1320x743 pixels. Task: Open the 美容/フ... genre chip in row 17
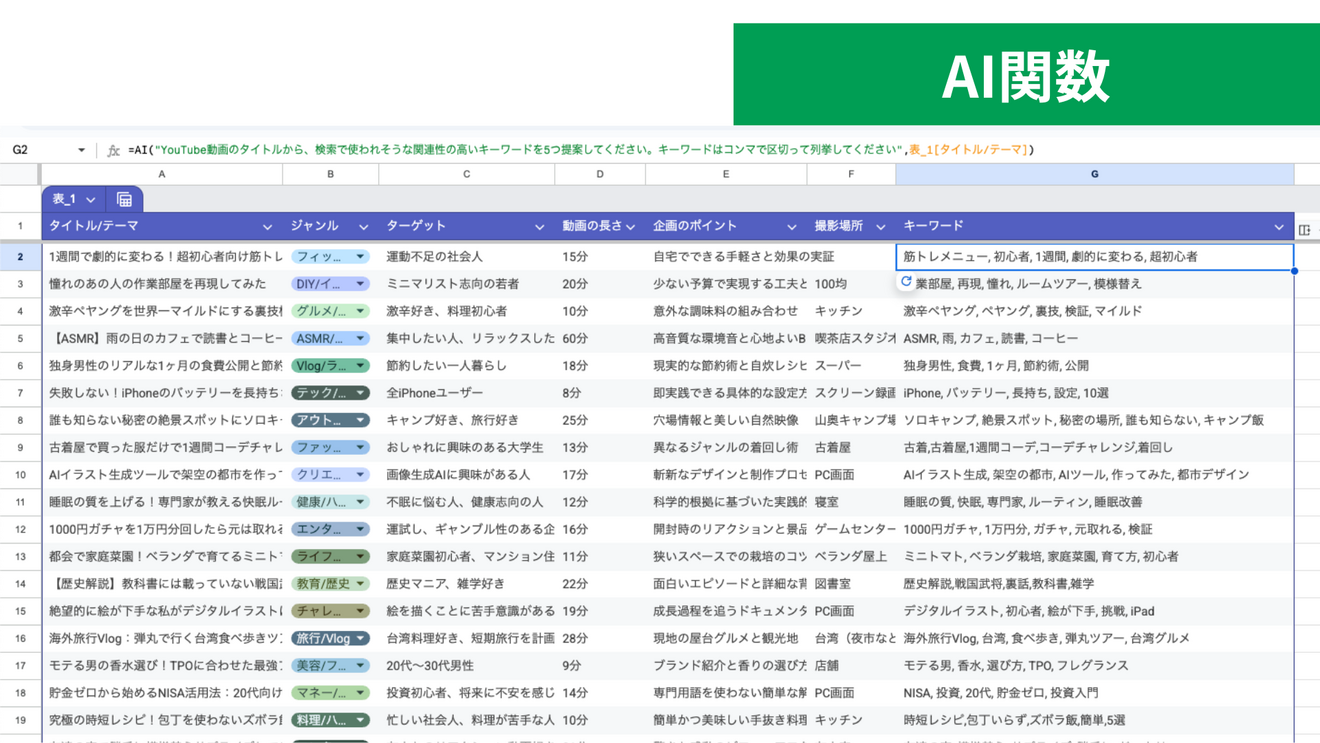tap(330, 666)
